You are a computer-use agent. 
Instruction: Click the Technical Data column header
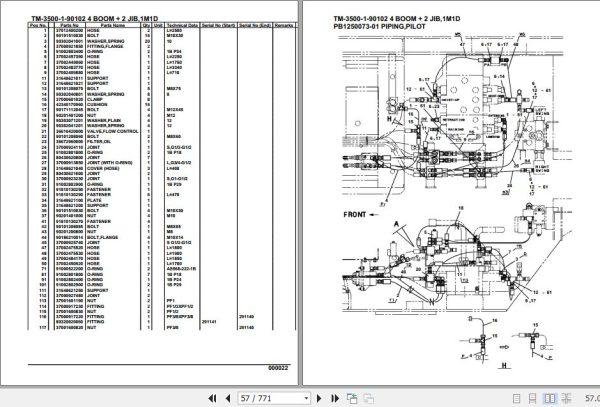click(182, 25)
